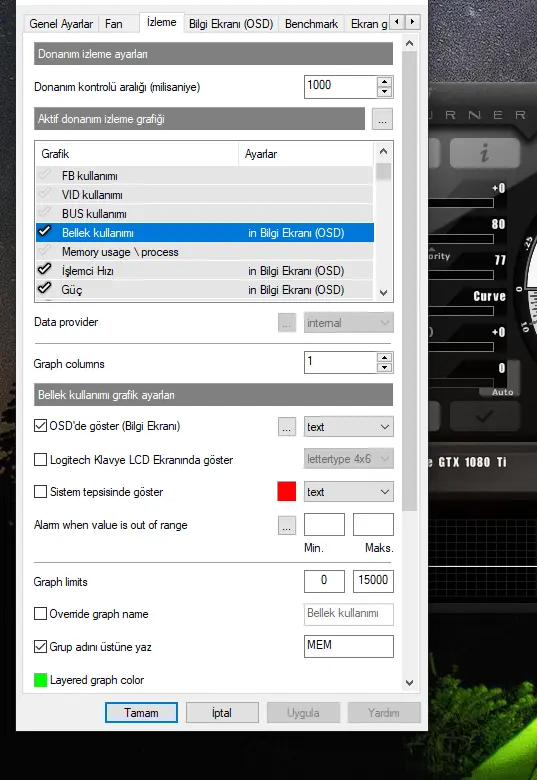Toggle the Güç graph checkmark
The image size is (537, 780).
pyautogui.click(x=45, y=288)
